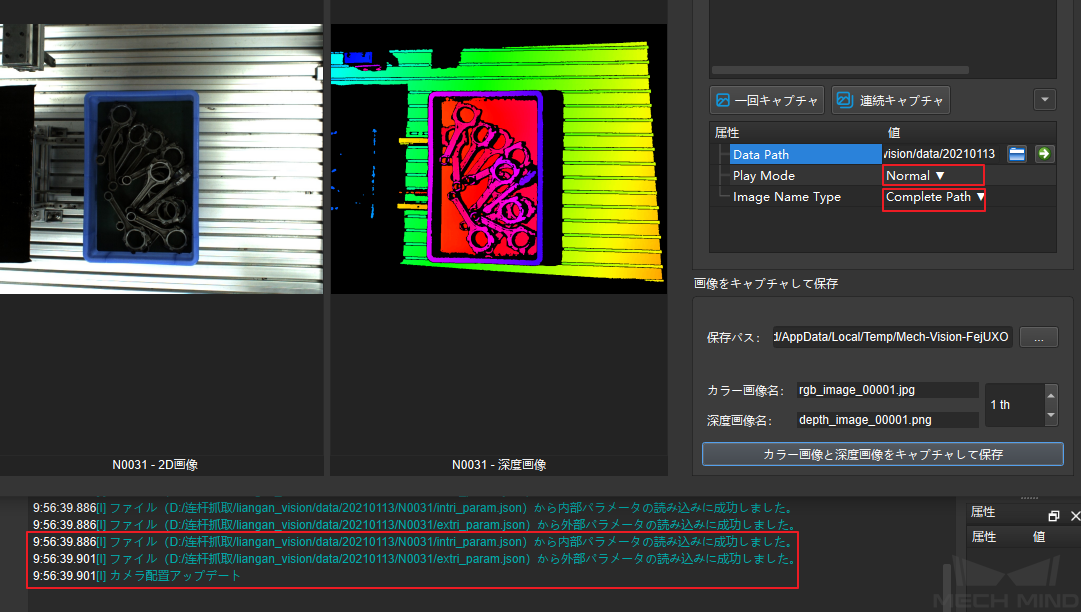Close the 属性 panel at bottom right
This screenshot has width=1081, height=612.
coord(1075,516)
